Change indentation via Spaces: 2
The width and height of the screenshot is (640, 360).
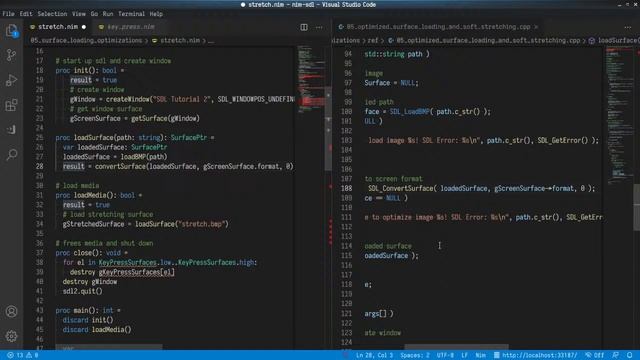[x=415, y=355]
